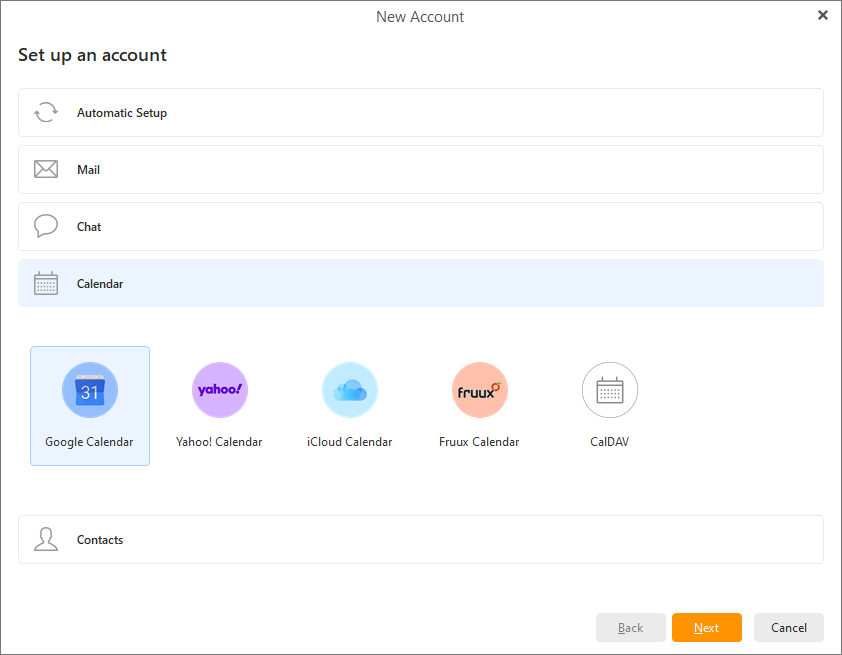Click the iCloud Calendar label text
The height and width of the screenshot is (655, 842).
click(x=350, y=442)
